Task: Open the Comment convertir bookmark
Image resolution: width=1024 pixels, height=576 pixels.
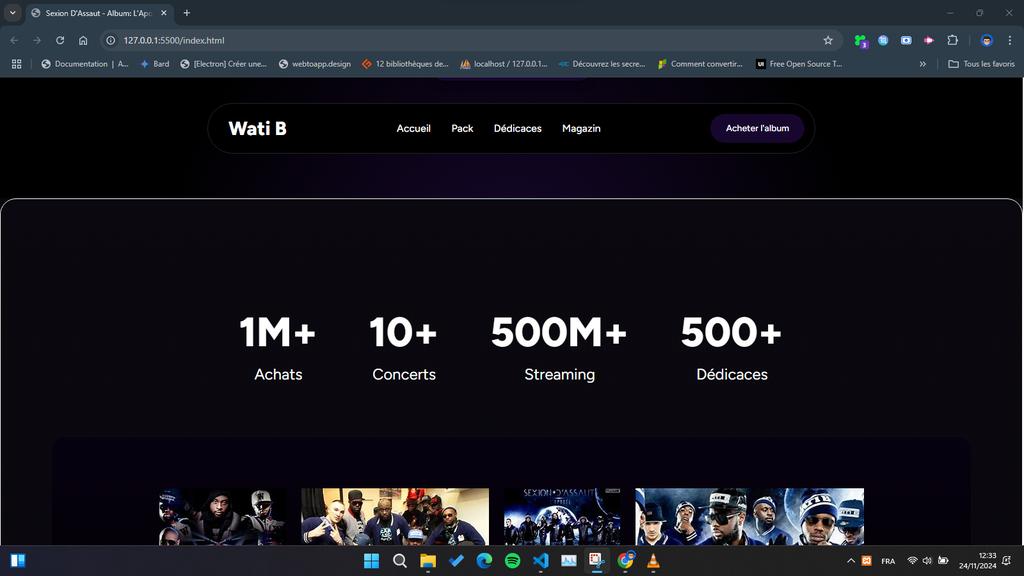Action: [x=700, y=64]
